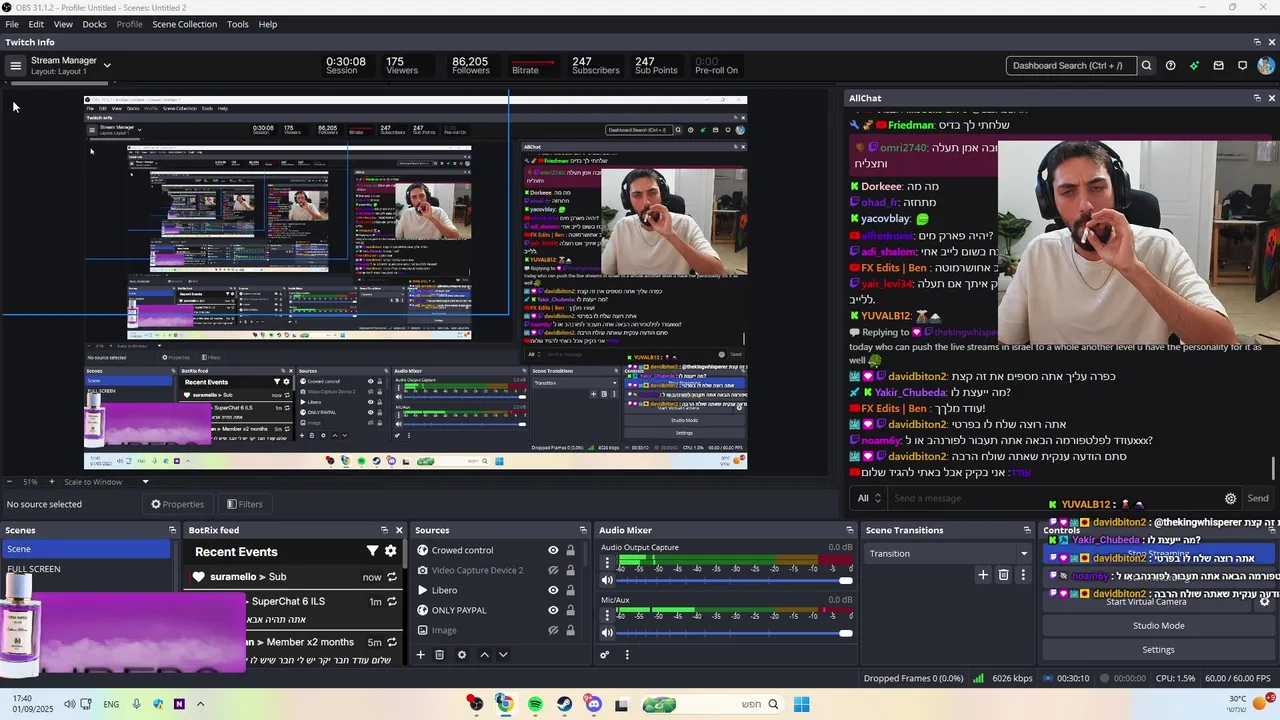Open the Twitch inbox mail icon

click(1218, 66)
